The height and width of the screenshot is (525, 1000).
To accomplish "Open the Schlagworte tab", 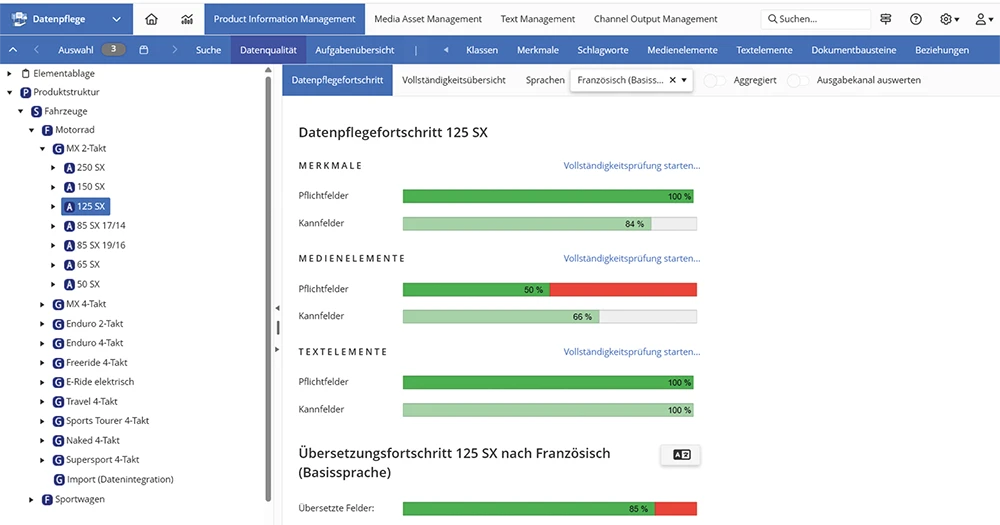I will click(603, 50).
